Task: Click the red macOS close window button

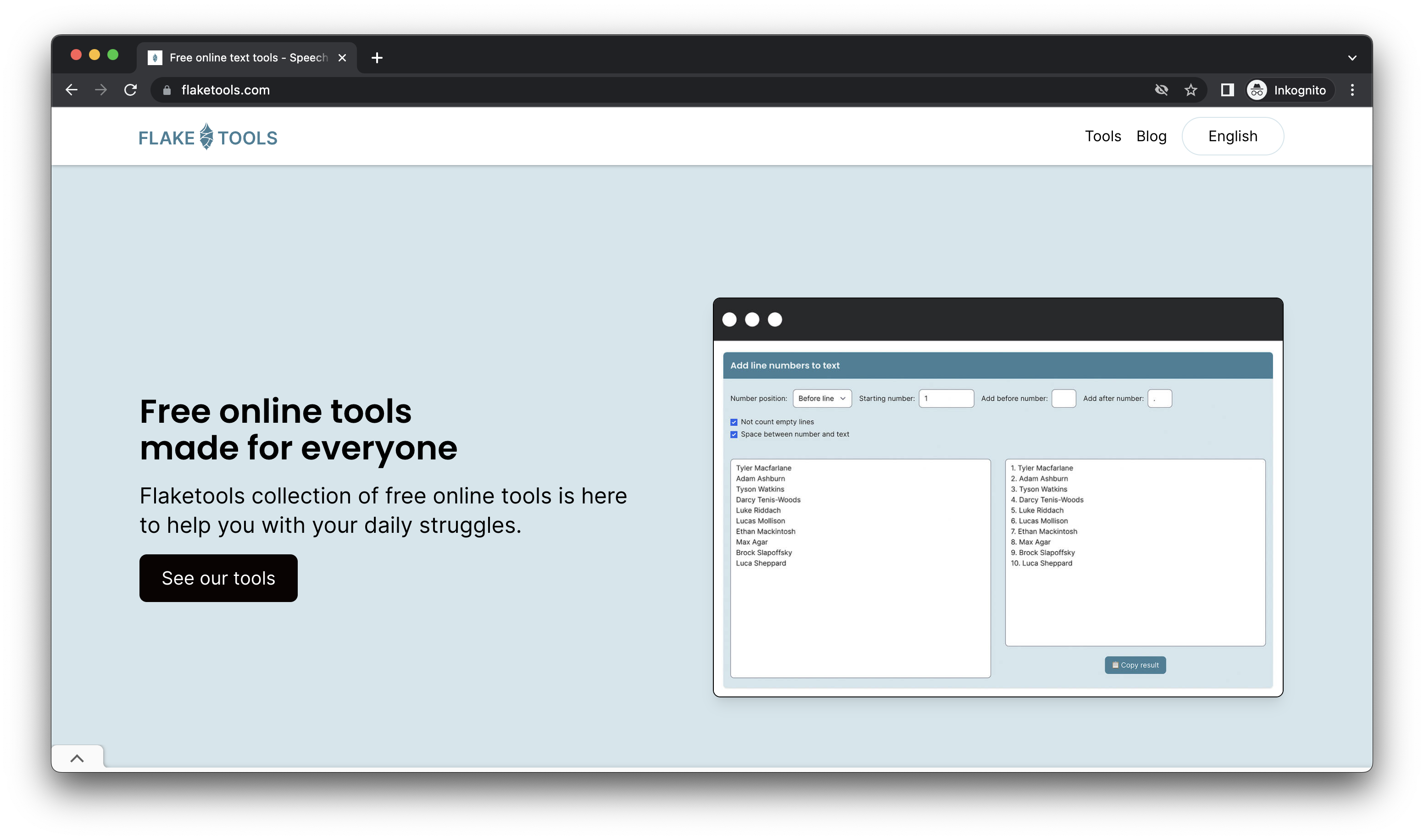Action: (x=76, y=55)
